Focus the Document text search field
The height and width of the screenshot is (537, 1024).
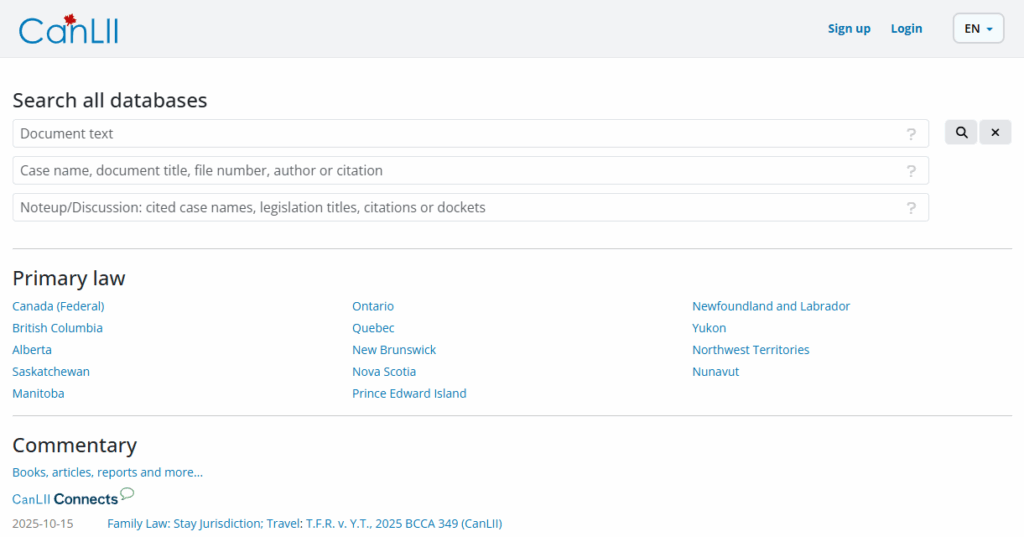tap(455, 134)
